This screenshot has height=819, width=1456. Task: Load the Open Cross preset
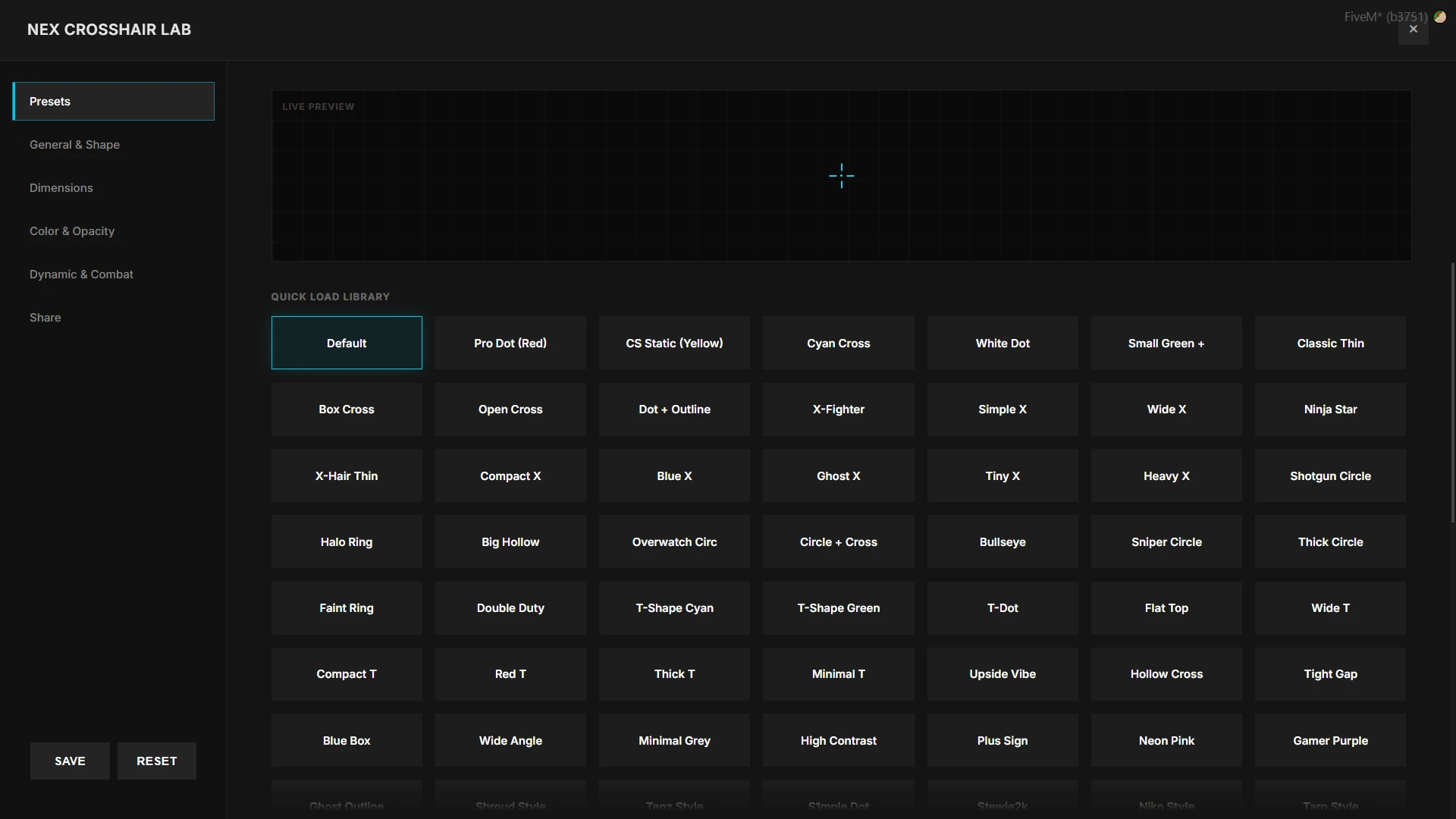click(x=510, y=409)
